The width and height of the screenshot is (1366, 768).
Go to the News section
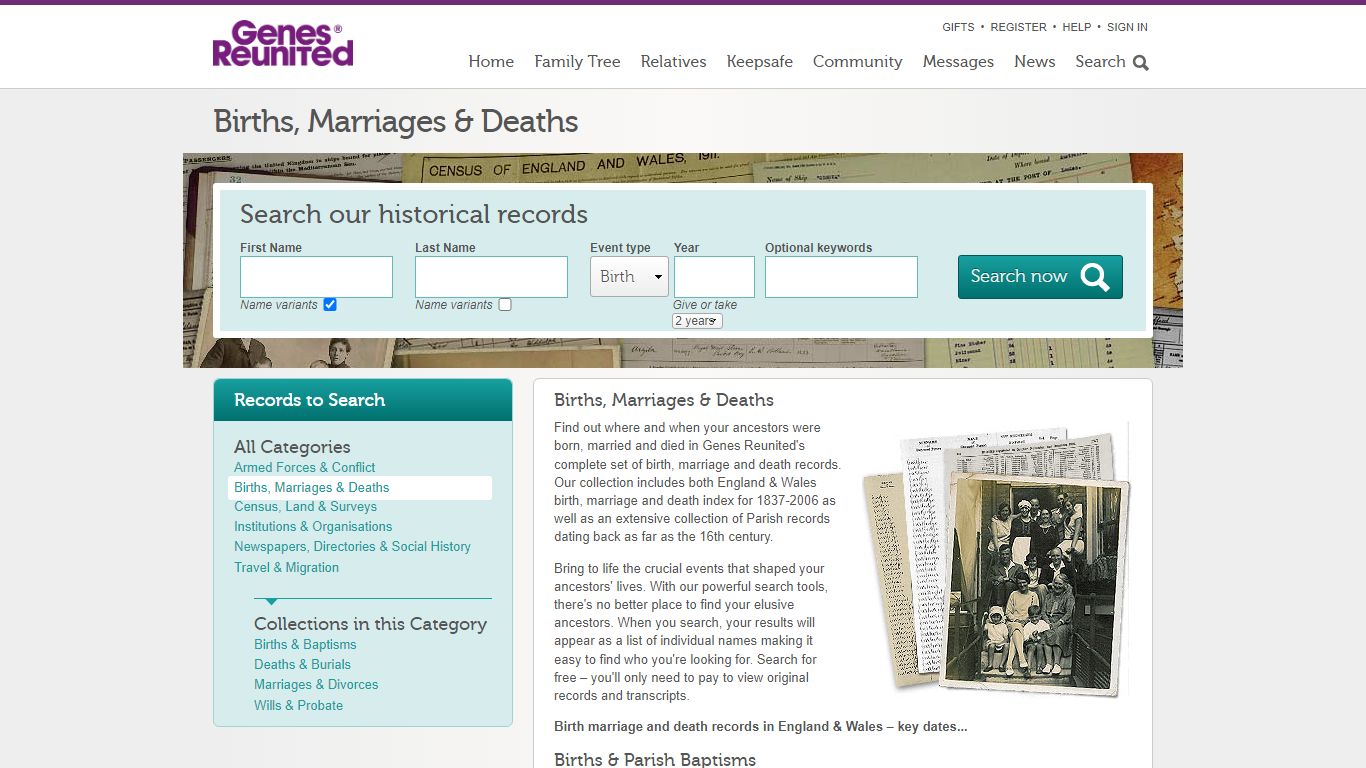1035,61
